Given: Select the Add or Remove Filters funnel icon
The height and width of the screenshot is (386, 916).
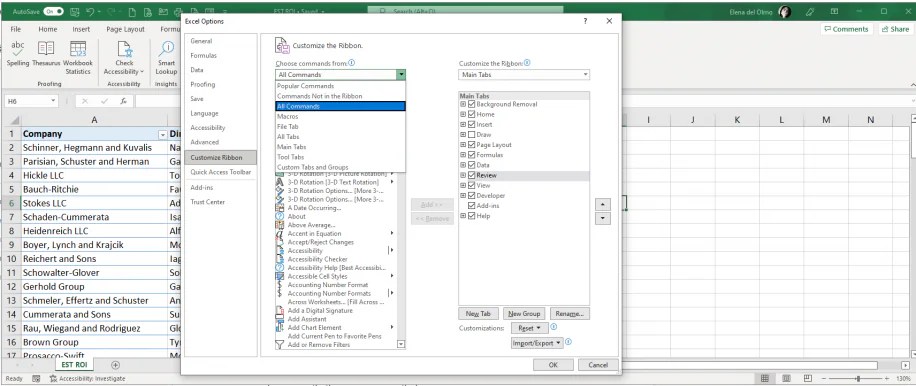Looking at the screenshot, I should click(x=279, y=345).
